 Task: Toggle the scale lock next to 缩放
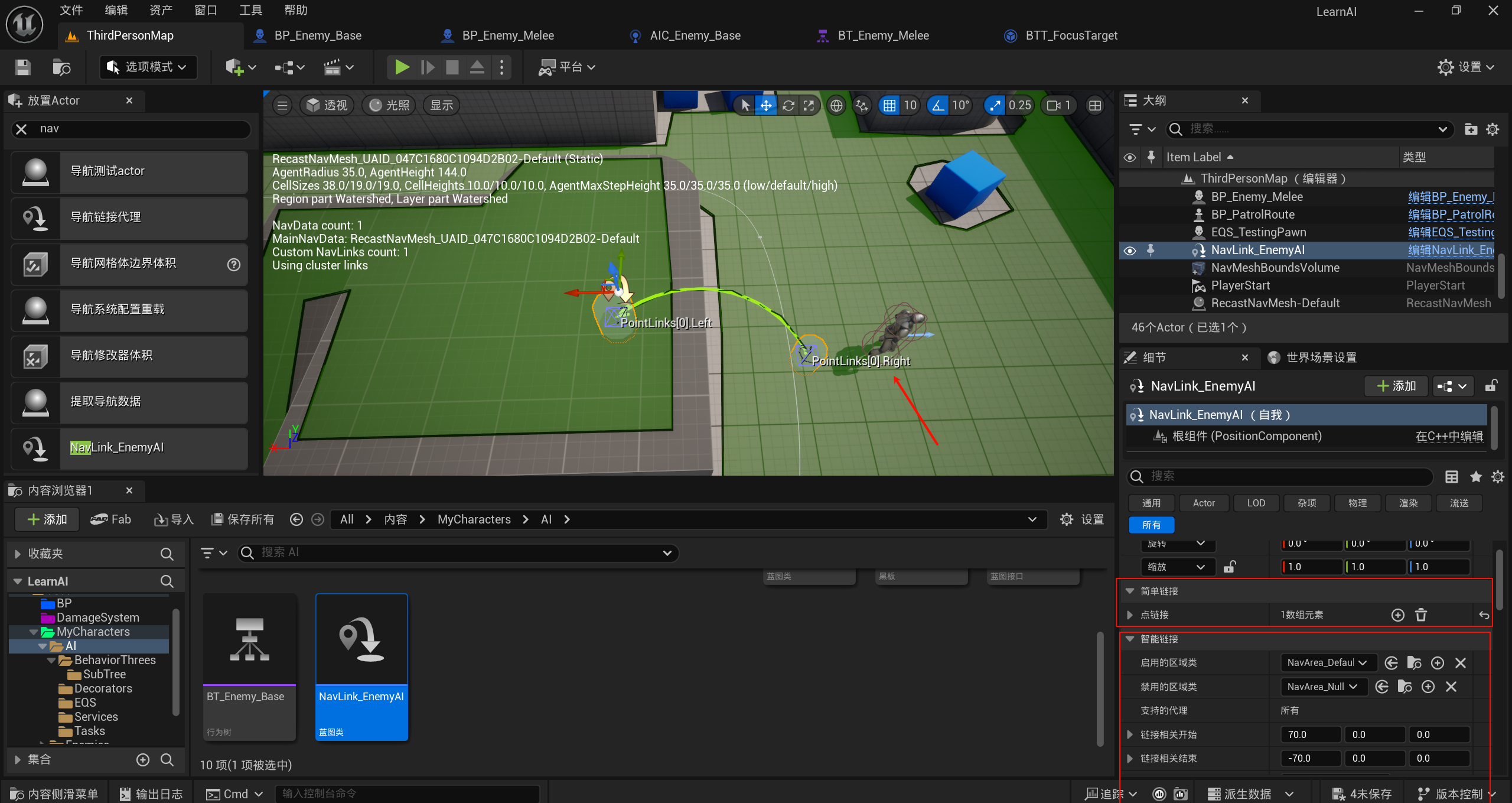(x=1229, y=567)
